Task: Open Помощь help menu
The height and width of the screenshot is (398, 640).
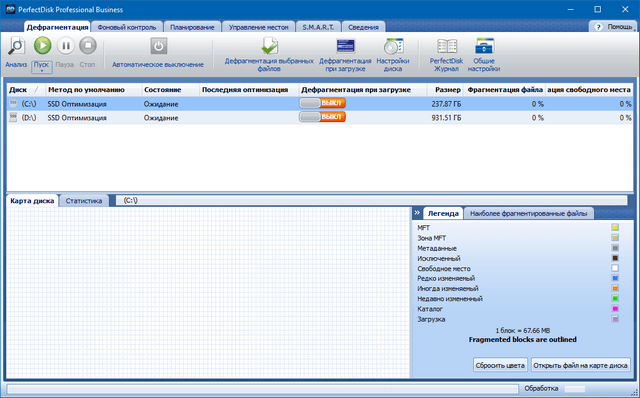Action: tap(613, 27)
